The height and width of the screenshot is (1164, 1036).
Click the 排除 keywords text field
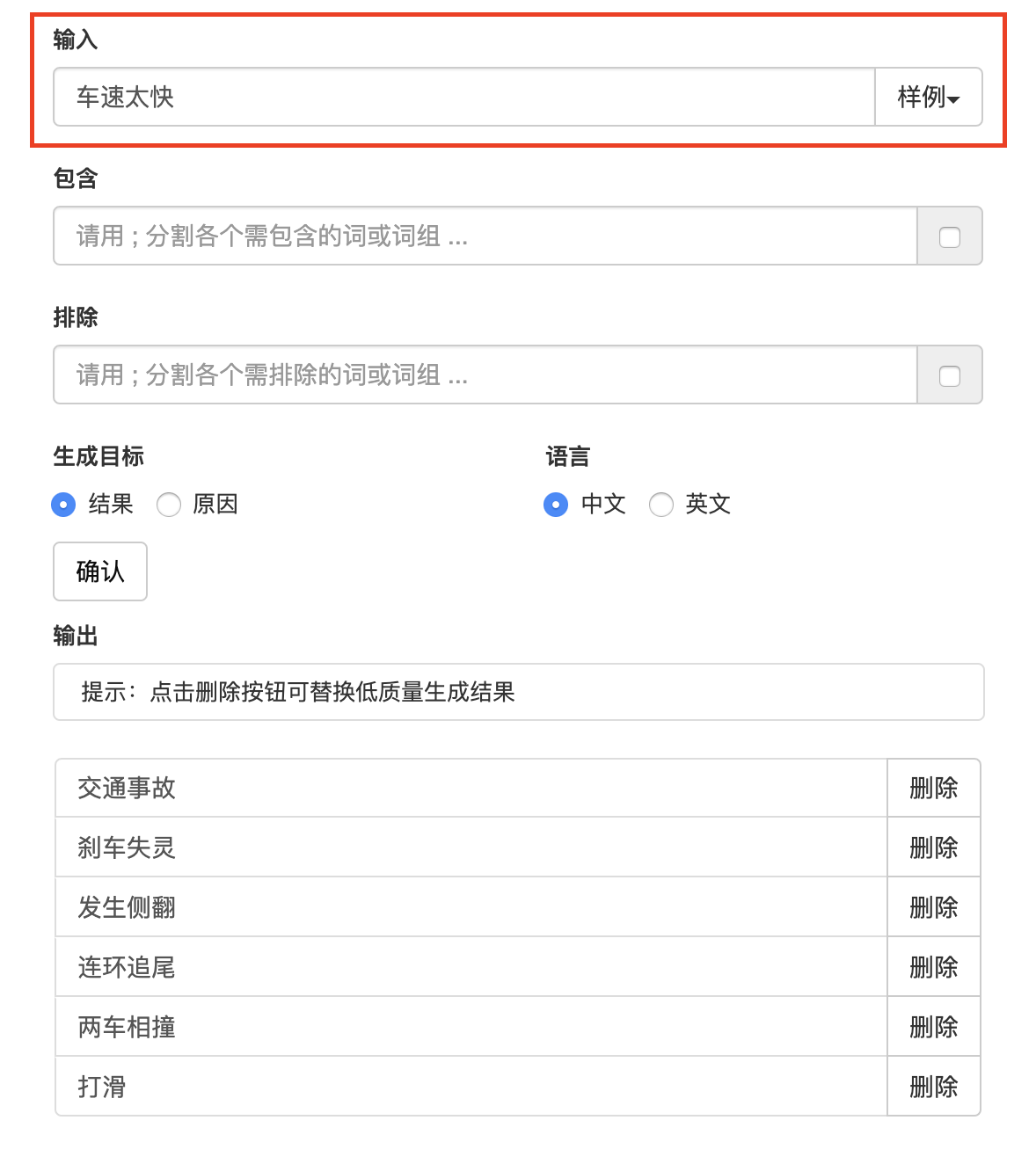click(x=485, y=375)
